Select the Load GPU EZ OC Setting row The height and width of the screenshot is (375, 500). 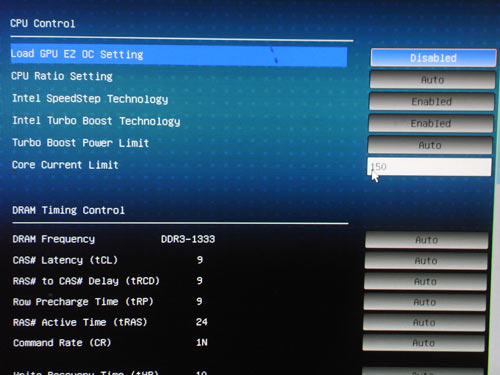(x=179, y=55)
